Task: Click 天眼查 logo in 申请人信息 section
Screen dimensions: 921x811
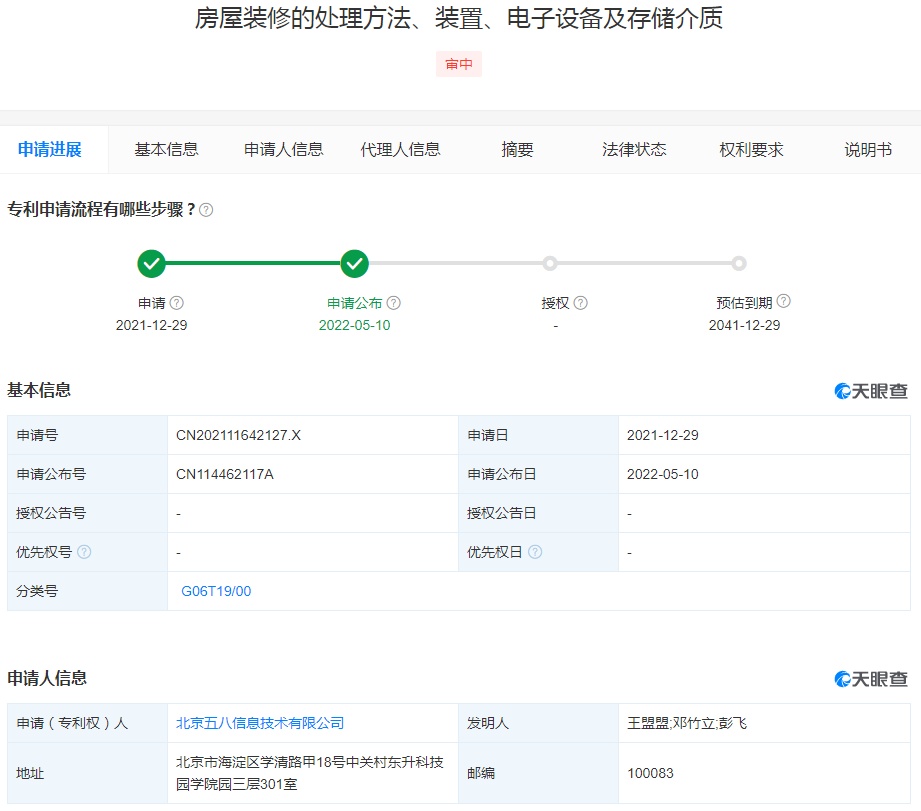Action: pyautogui.click(x=870, y=679)
